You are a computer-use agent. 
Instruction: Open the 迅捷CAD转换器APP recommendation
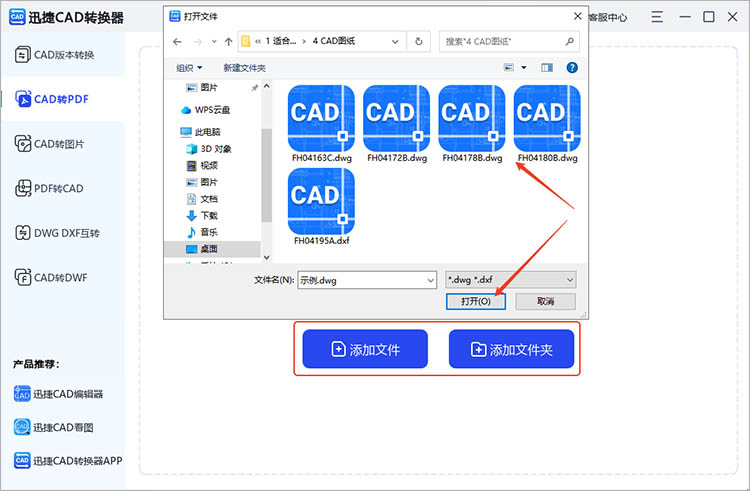67,461
